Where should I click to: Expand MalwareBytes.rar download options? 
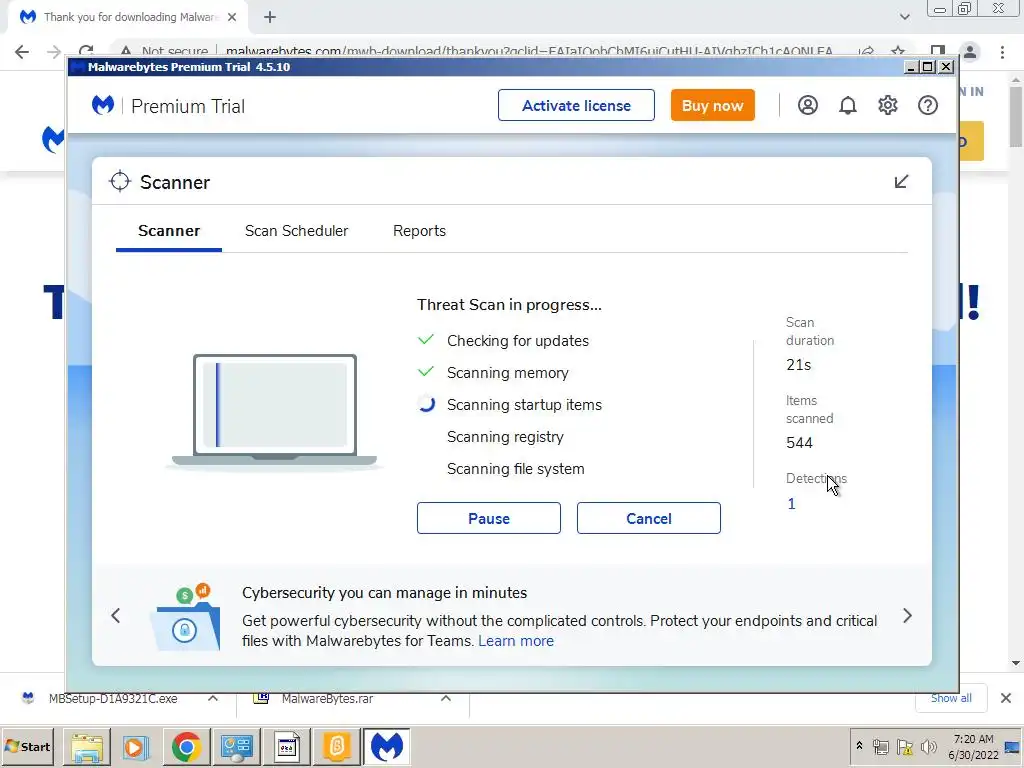(445, 698)
